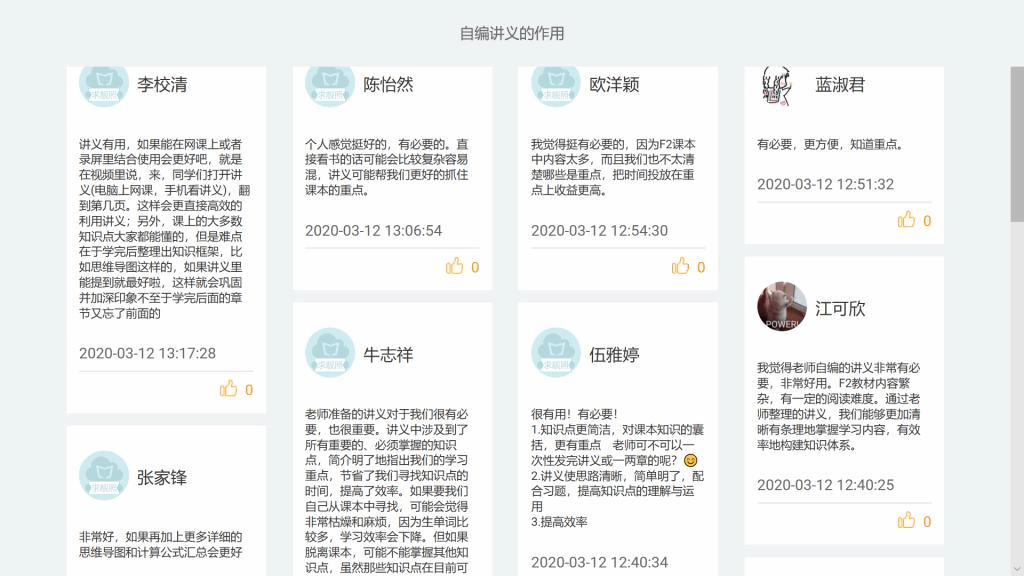Select the name 陈怡然

388,85
